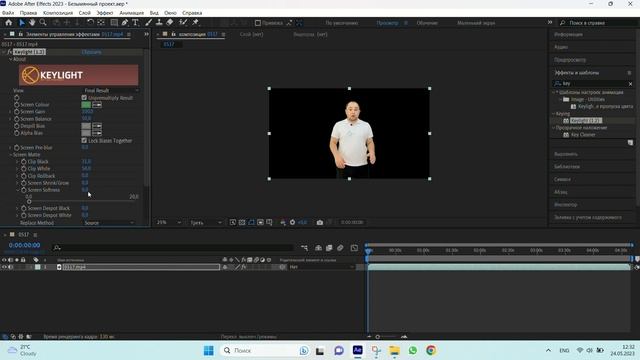
Task: Select the Clone Stamp tool
Action: coord(159,23)
